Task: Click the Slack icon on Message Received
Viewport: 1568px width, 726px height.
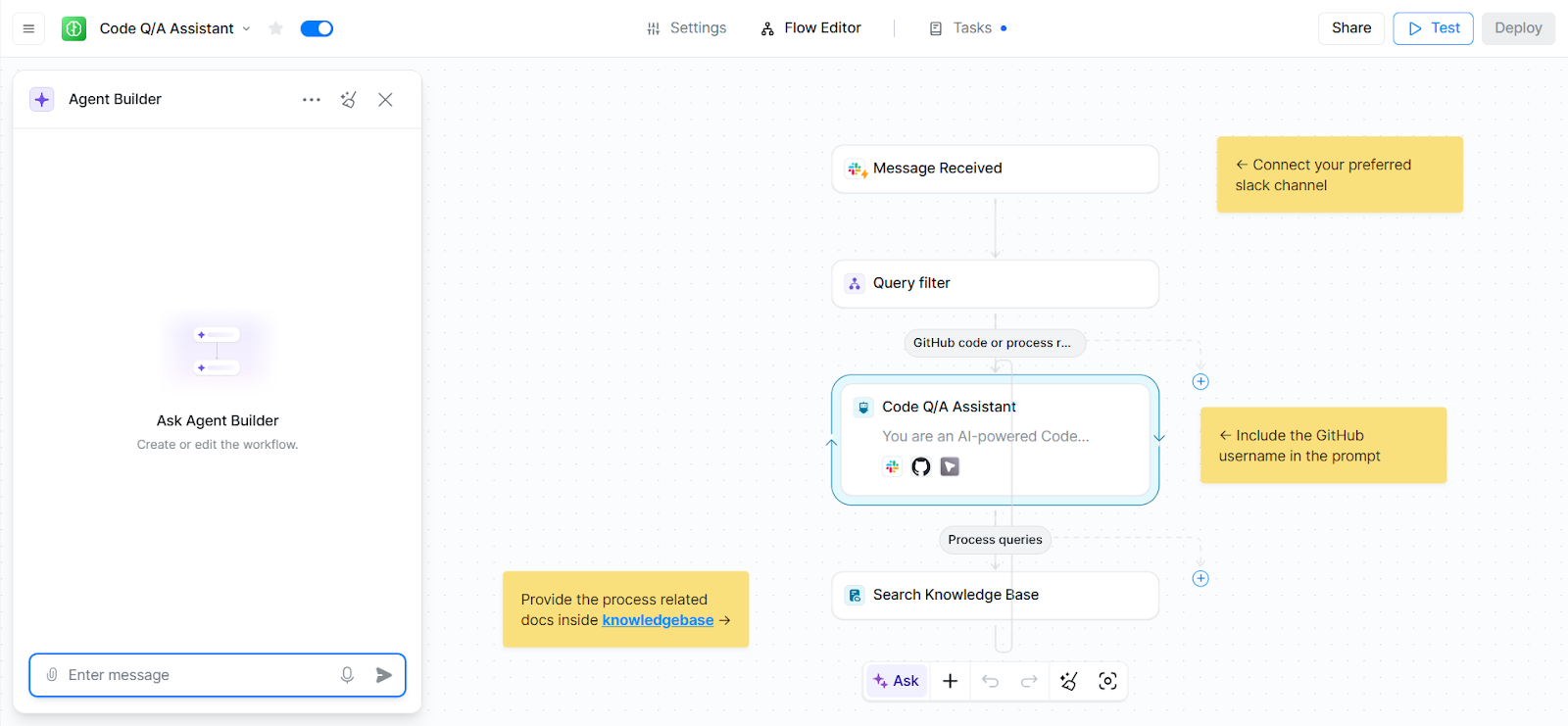Action: [x=857, y=169]
